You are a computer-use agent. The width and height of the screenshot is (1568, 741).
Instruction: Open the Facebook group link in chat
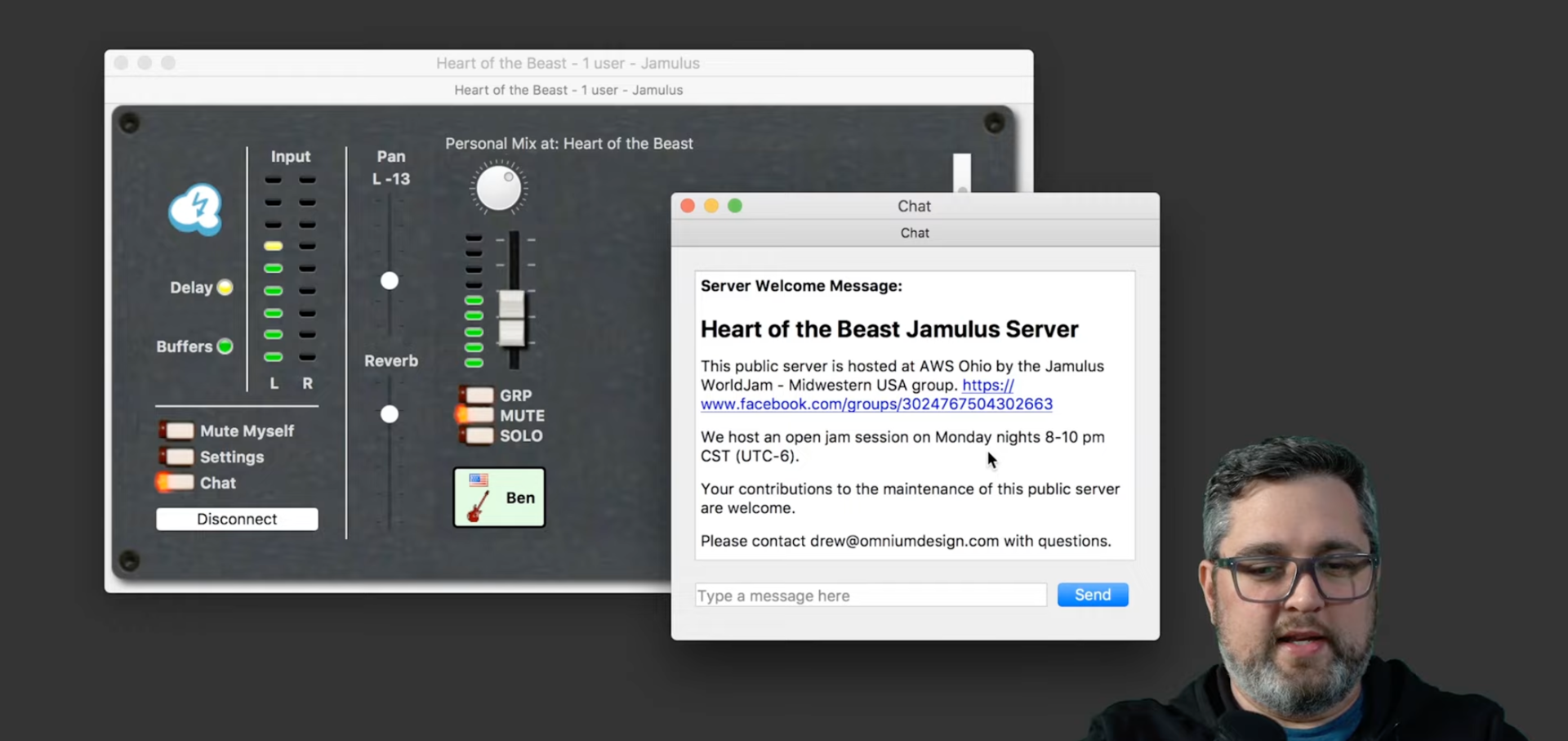point(876,404)
